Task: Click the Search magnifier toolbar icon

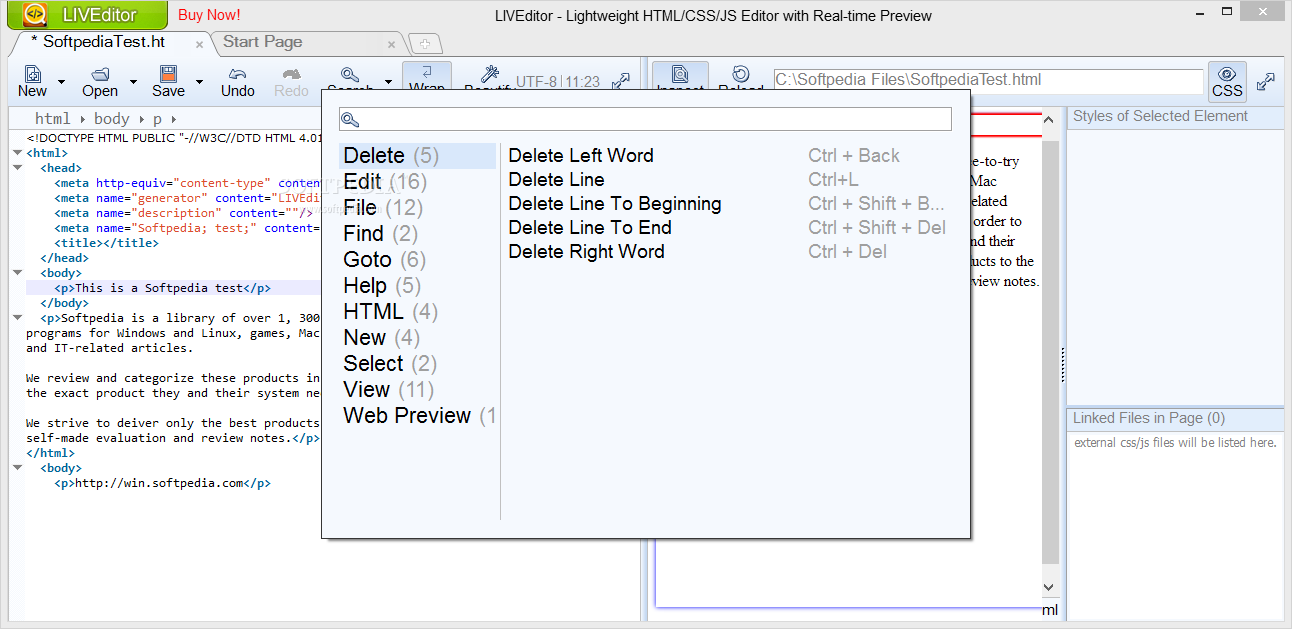Action: 350,74
